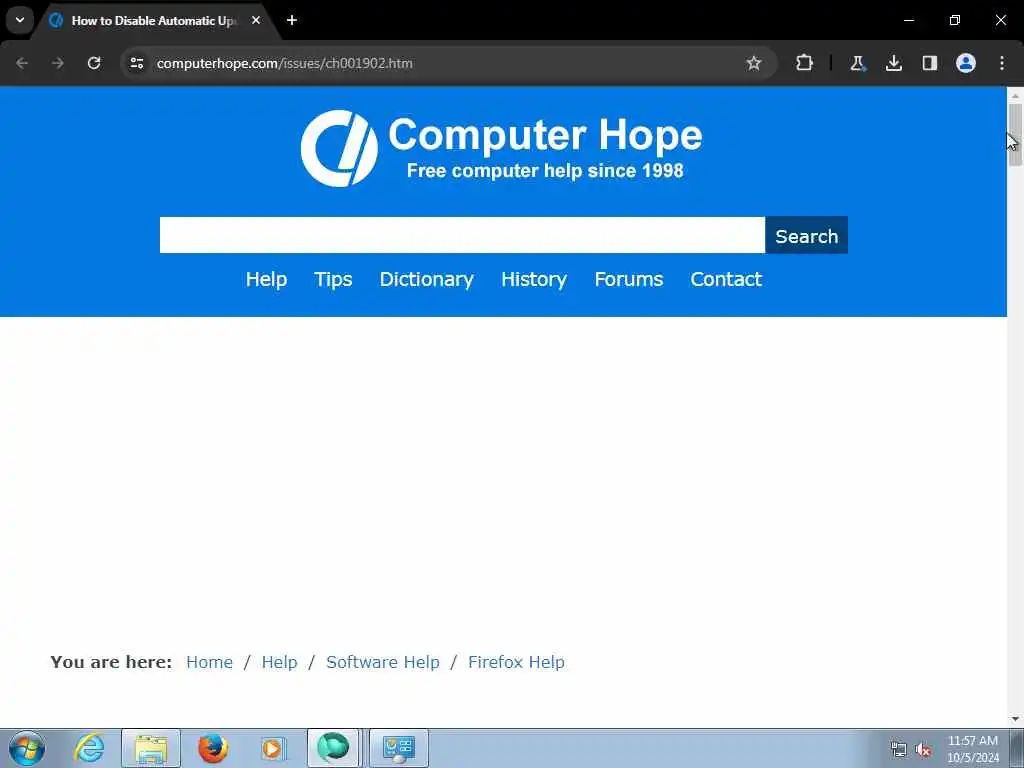Viewport: 1024px width, 768px height.
Task: Open a new browser tab
Action: (292, 20)
